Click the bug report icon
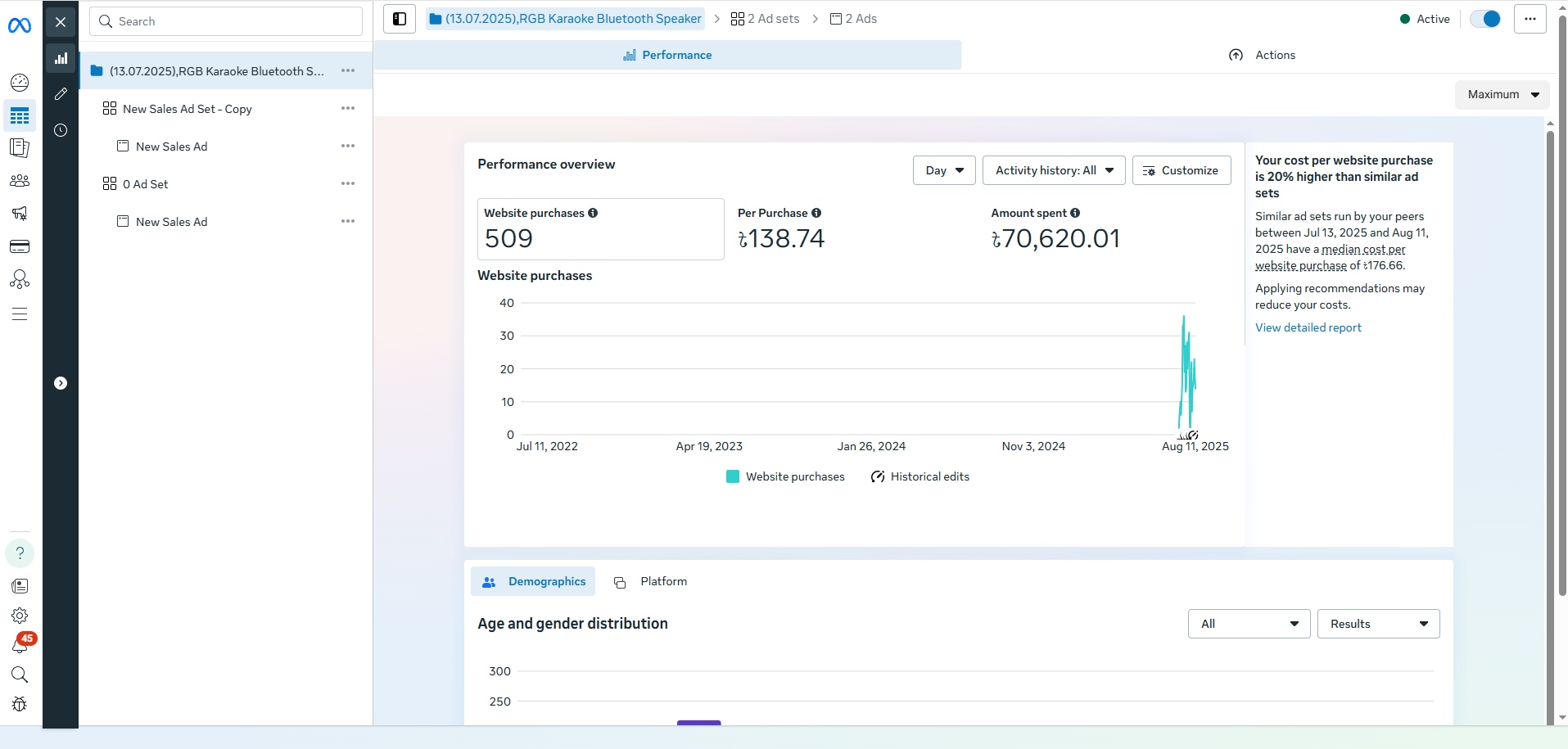Image resolution: width=1568 pixels, height=749 pixels. [x=20, y=704]
